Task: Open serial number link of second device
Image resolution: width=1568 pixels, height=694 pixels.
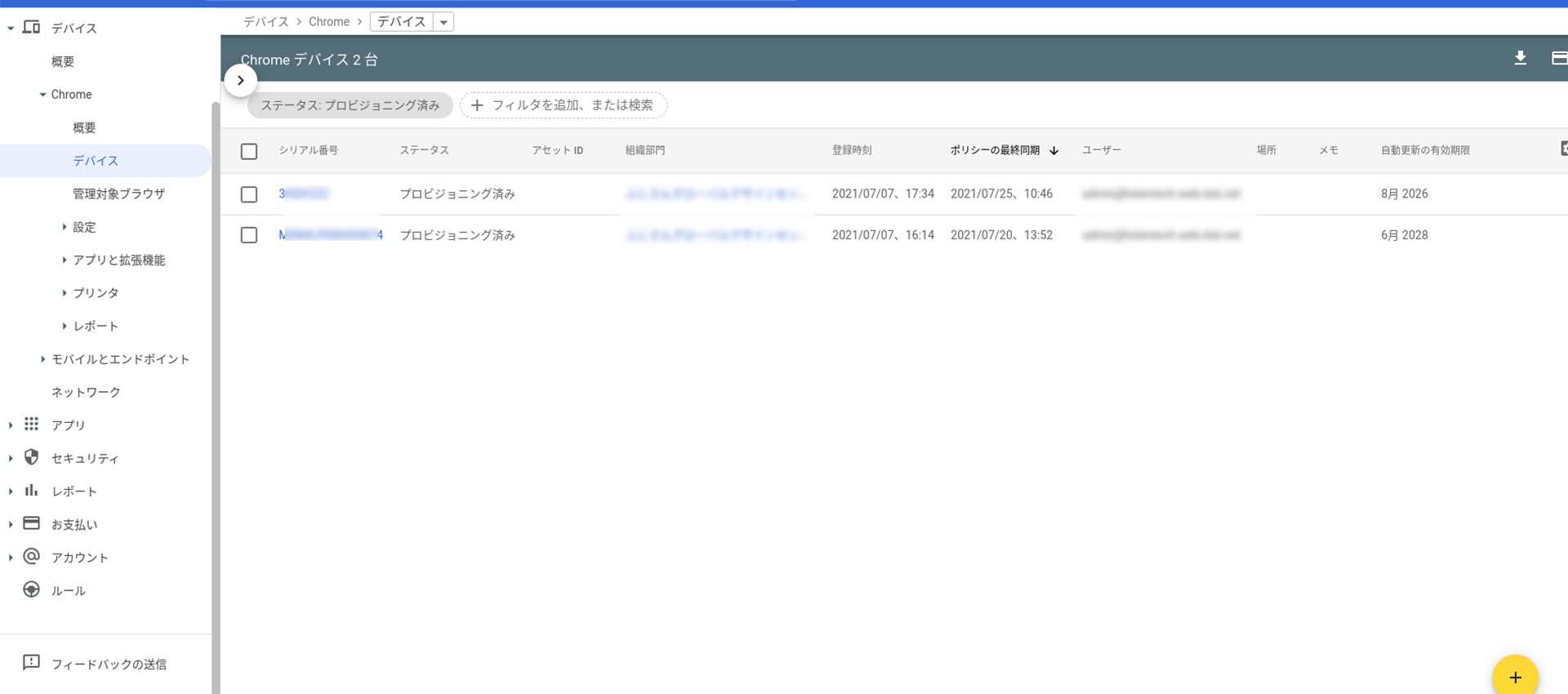Action: pyautogui.click(x=330, y=235)
